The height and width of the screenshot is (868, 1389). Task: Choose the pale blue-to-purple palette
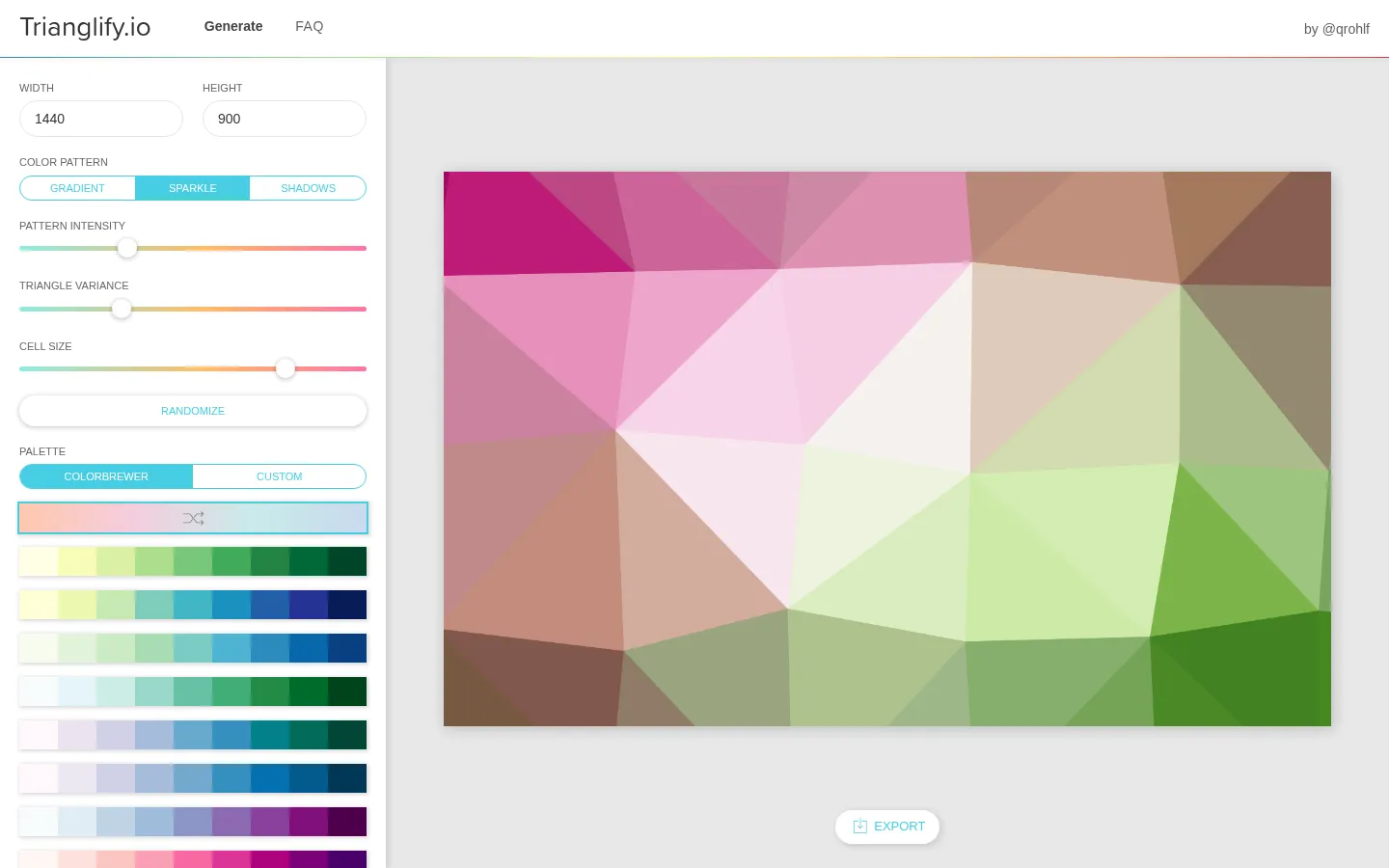coord(193,822)
